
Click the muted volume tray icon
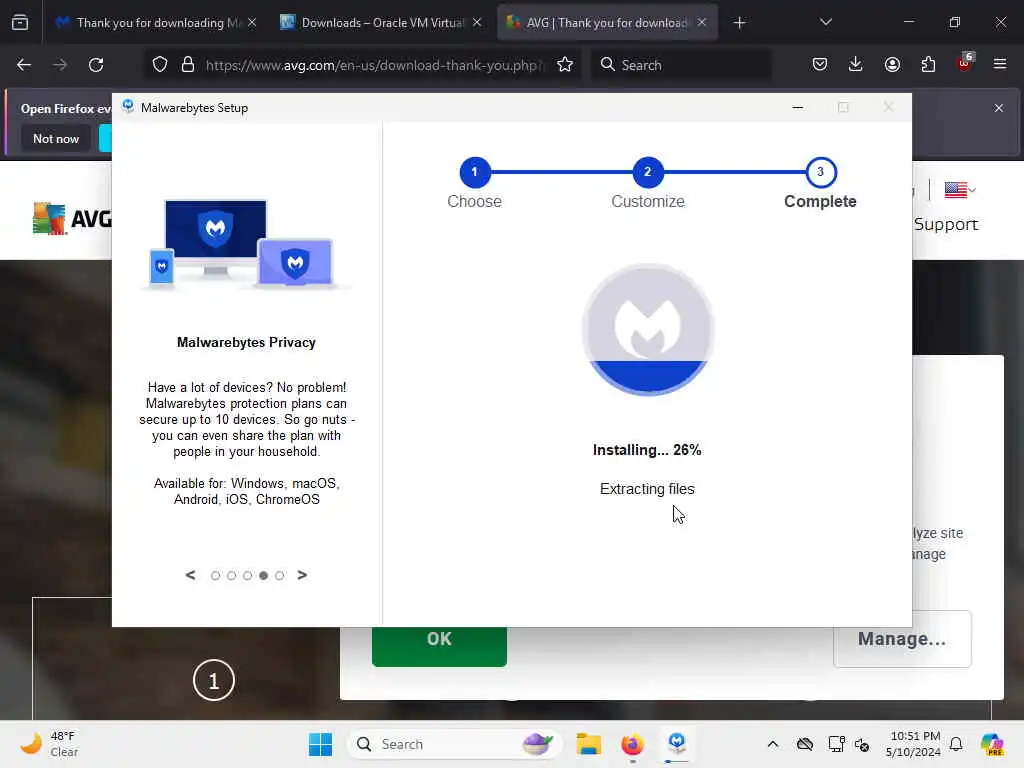pyautogui.click(x=862, y=744)
